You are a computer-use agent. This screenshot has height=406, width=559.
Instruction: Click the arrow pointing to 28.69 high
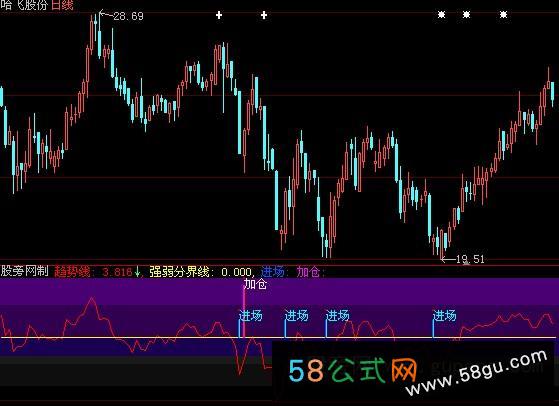106,15
